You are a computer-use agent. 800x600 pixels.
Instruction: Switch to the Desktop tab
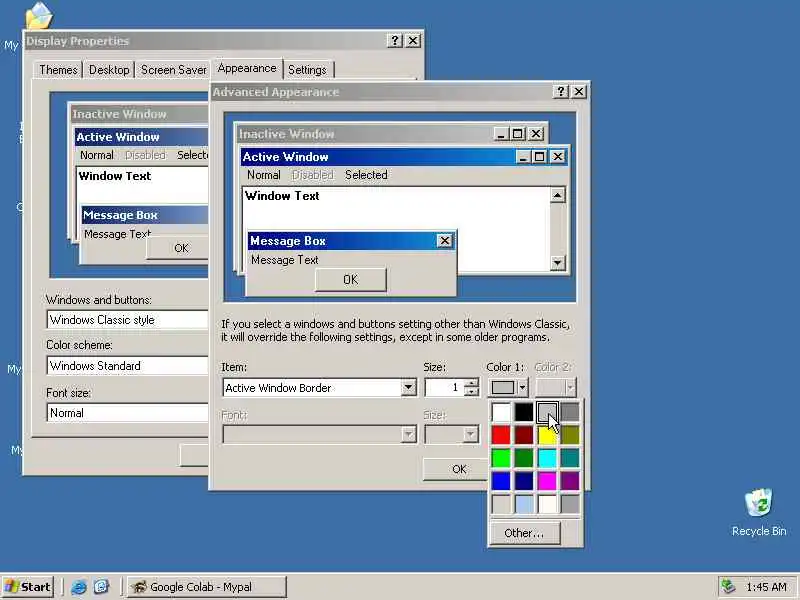coord(109,70)
